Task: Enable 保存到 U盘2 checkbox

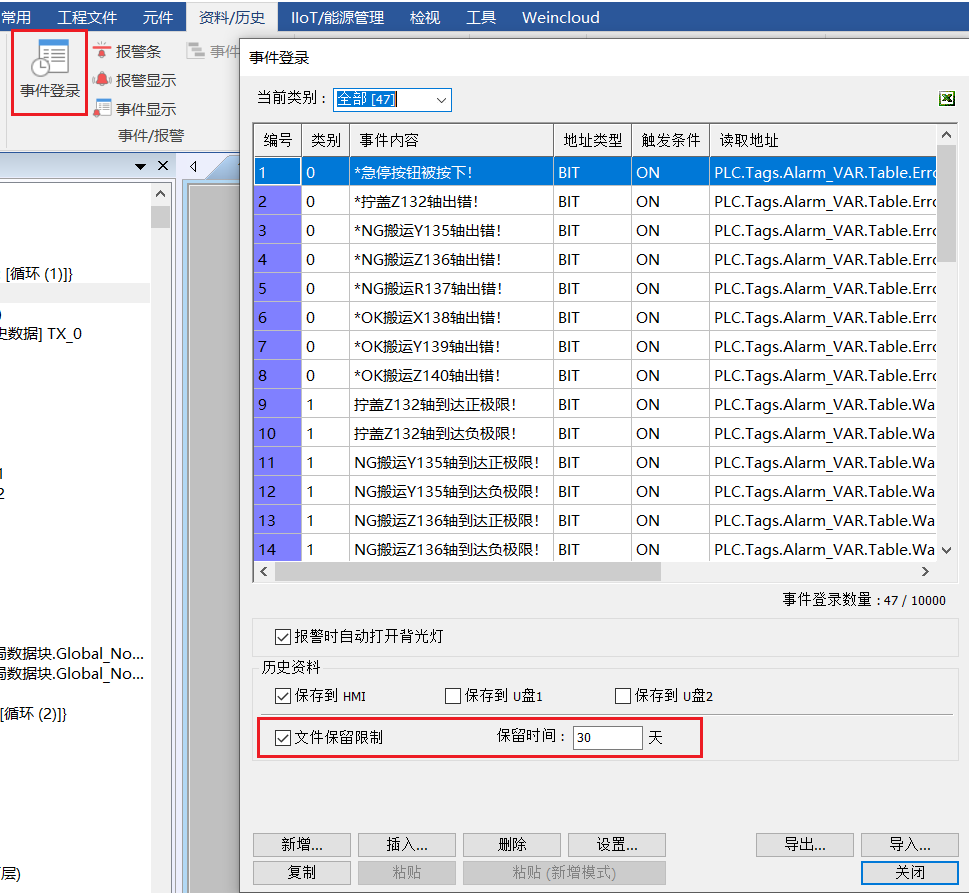Action: click(623, 695)
